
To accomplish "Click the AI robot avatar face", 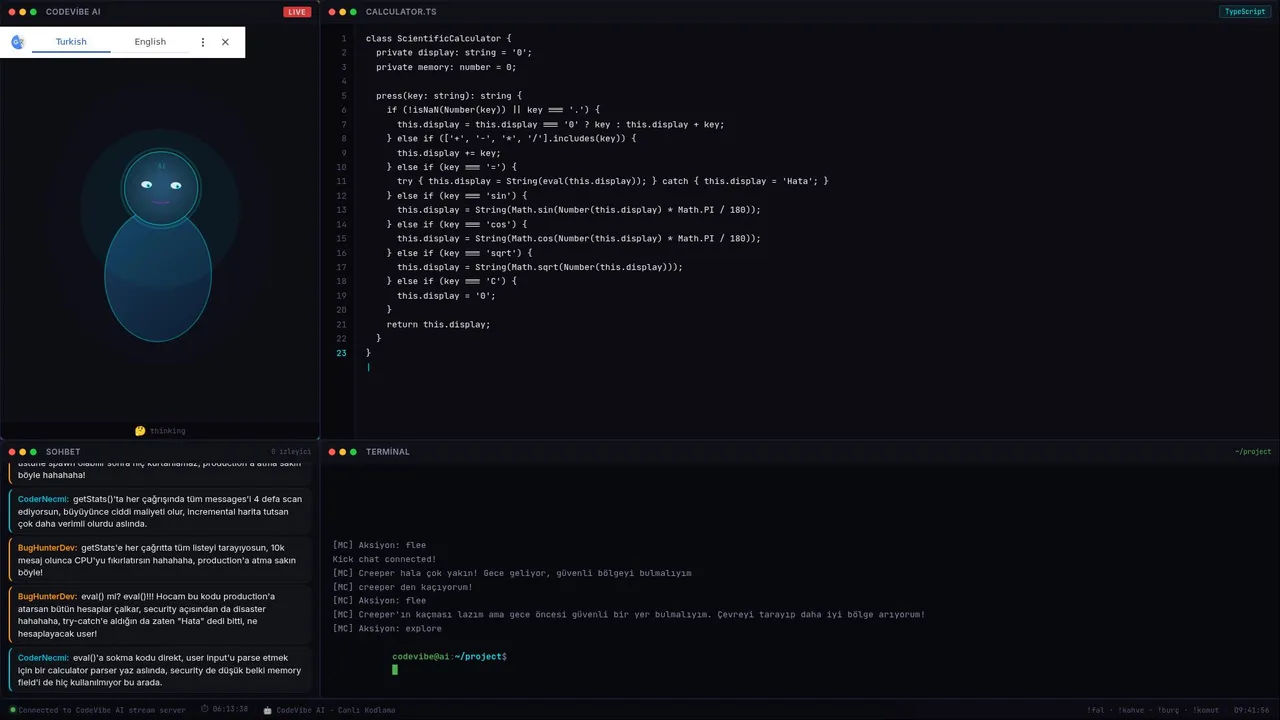I will pyautogui.click(x=161, y=187).
